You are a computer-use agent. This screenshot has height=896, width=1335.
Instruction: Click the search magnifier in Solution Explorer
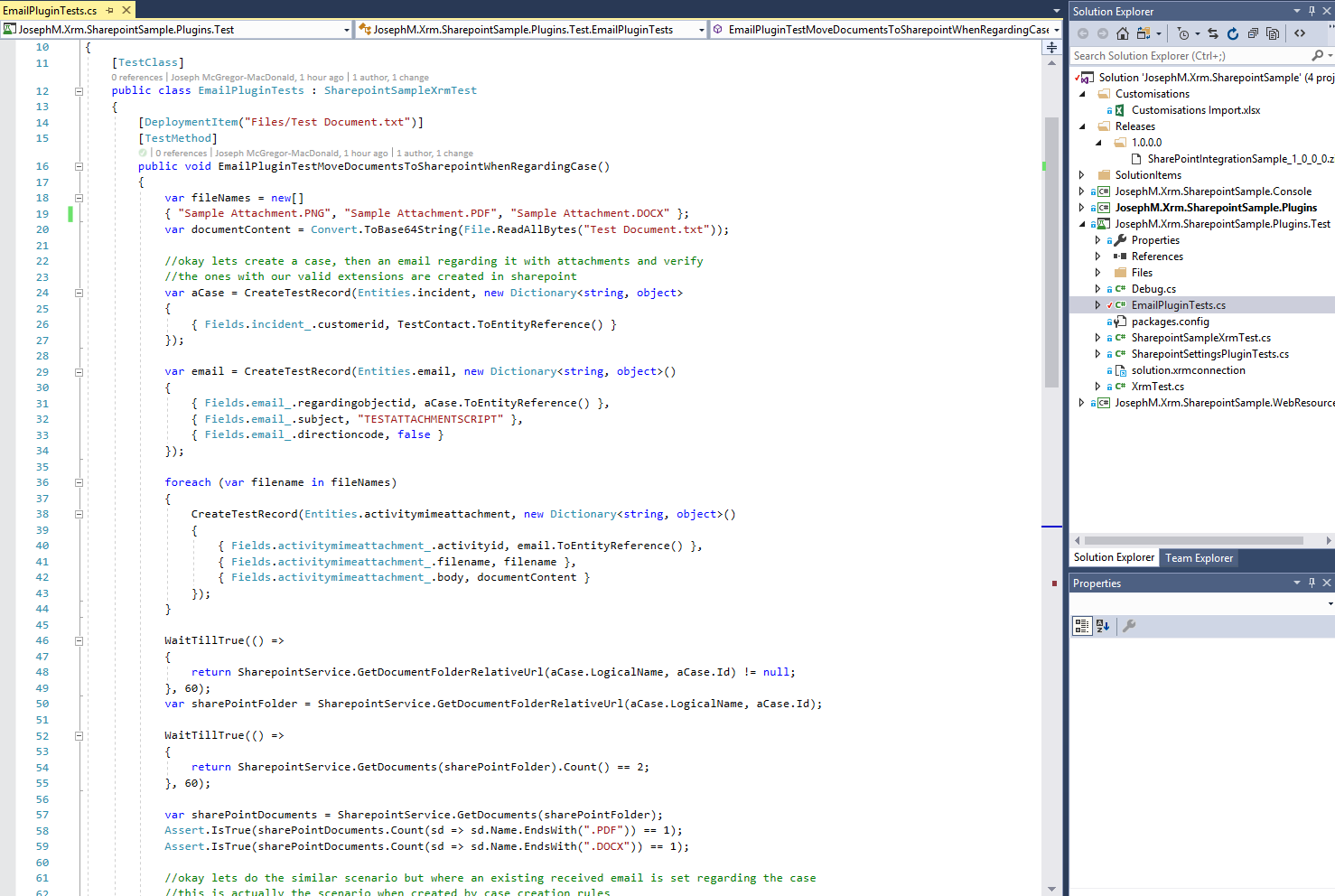[1317, 56]
